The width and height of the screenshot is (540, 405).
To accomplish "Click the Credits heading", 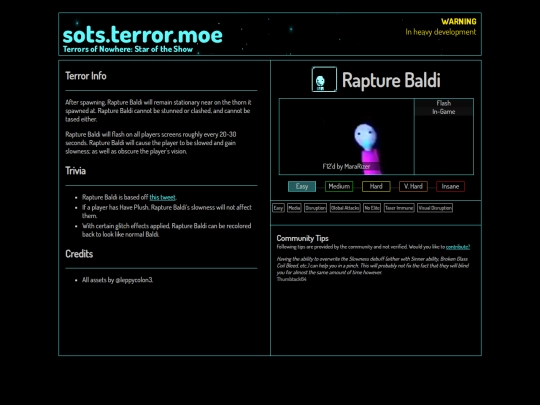I will click(x=79, y=254).
